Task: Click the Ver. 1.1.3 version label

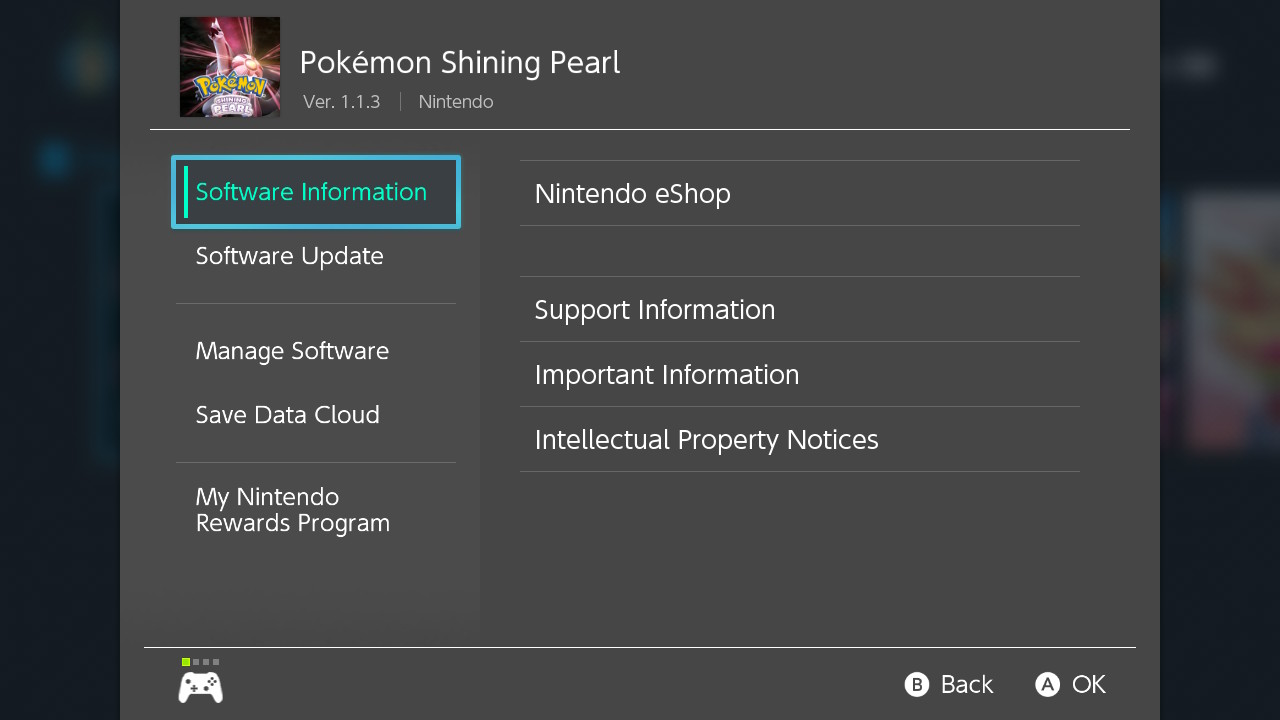Action: tap(342, 102)
